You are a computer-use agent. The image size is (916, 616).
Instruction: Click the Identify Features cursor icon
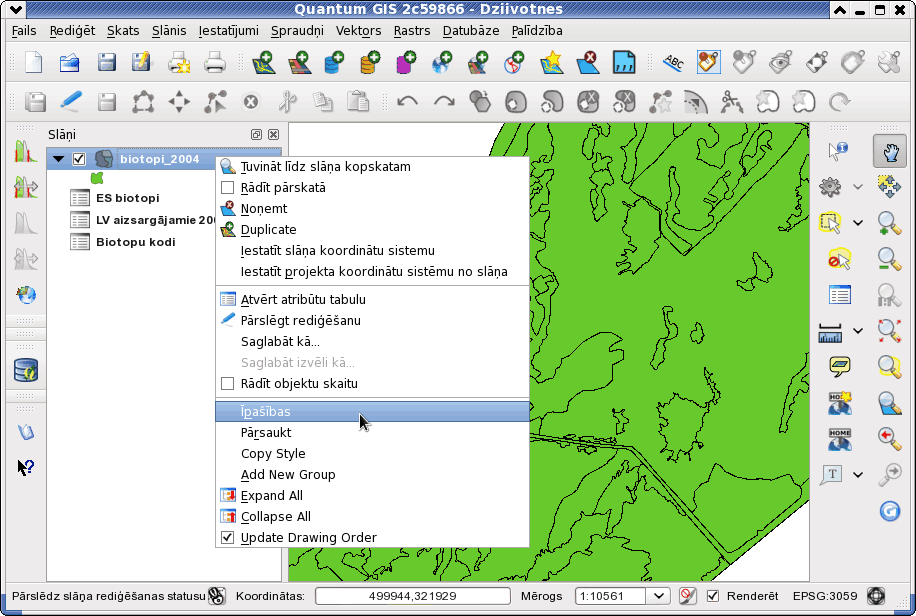click(x=837, y=151)
